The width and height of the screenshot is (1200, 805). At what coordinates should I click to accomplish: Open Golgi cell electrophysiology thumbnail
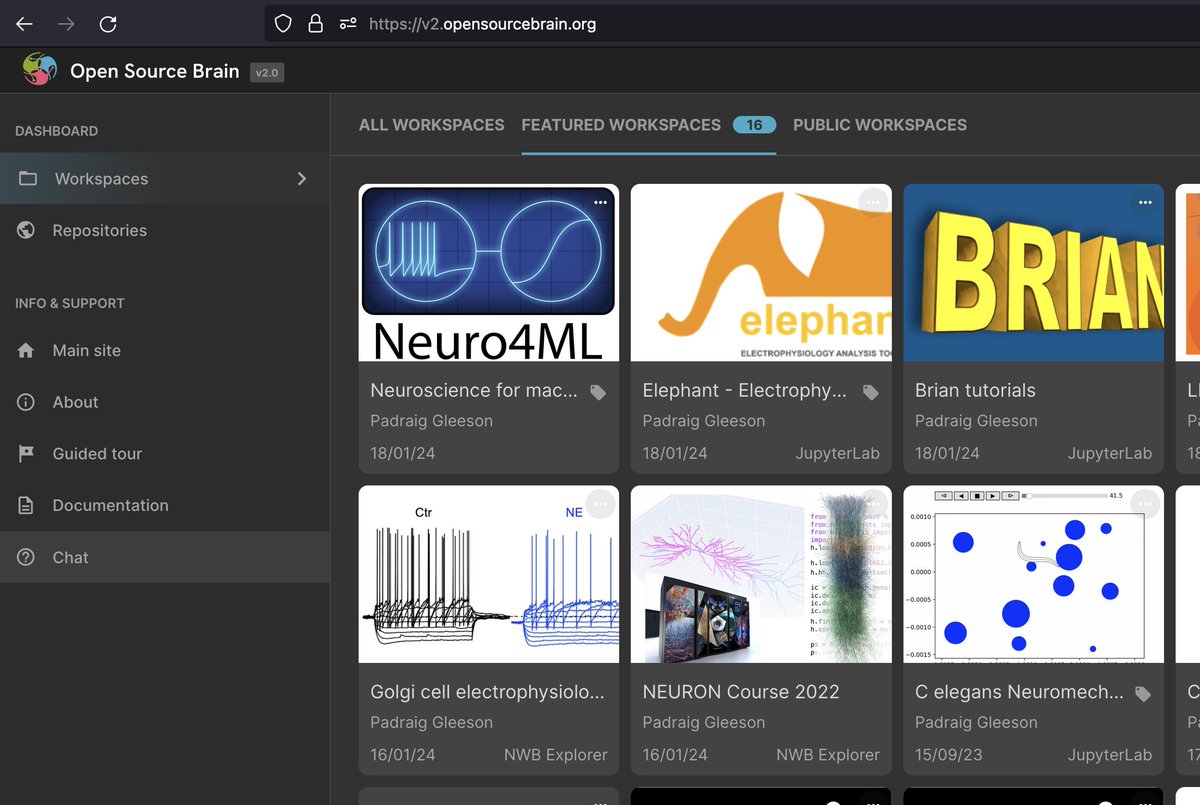[489, 574]
